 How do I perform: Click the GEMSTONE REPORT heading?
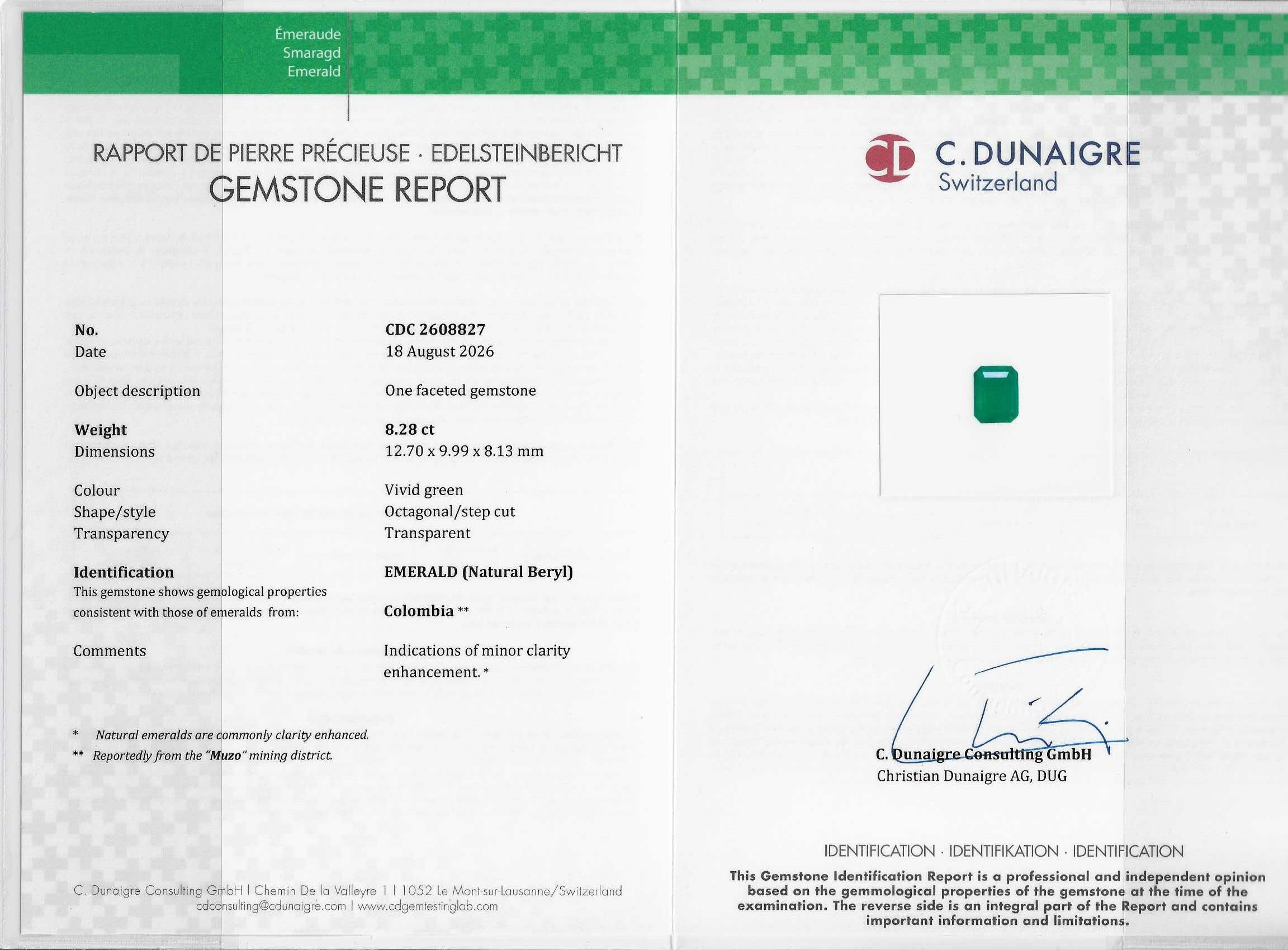pyautogui.click(x=357, y=190)
